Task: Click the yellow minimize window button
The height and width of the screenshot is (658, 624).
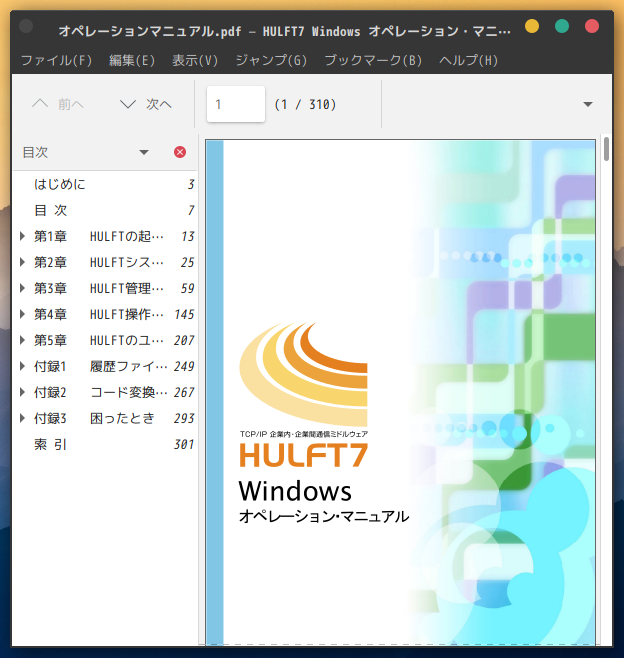Action: click(x=532, y=26)
